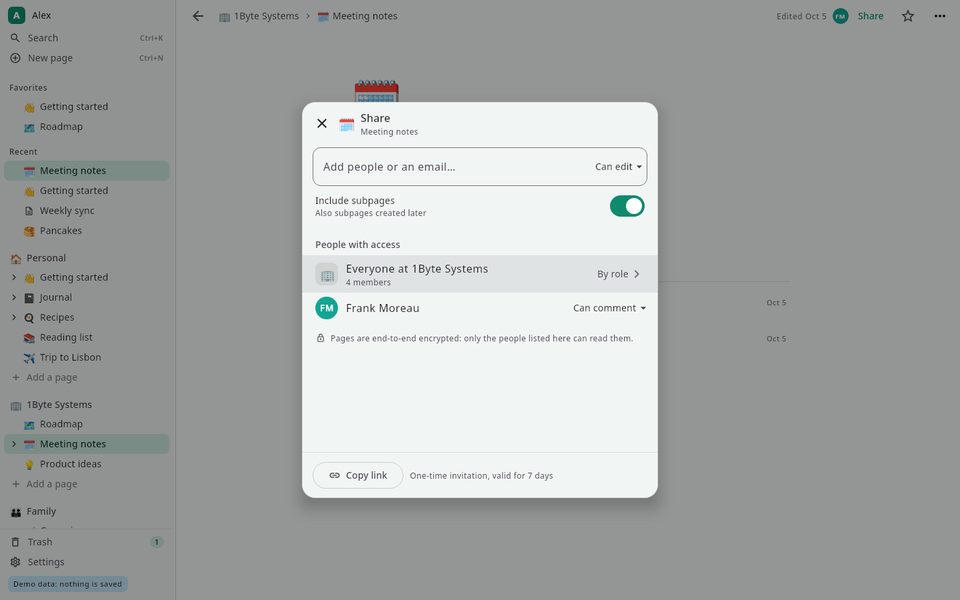
Task: Open Settings in the sidebar
Action: pyautogui.click(x=86, y=562)
